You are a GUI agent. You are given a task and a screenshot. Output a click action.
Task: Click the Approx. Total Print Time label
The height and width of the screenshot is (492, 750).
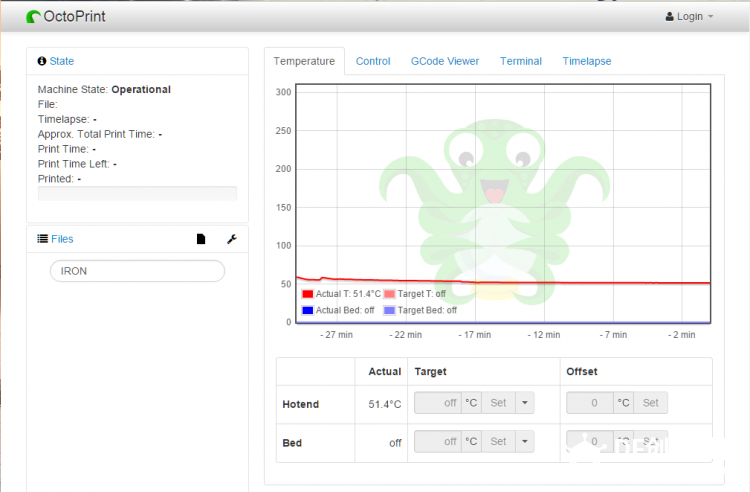click(x=96, y=134)
